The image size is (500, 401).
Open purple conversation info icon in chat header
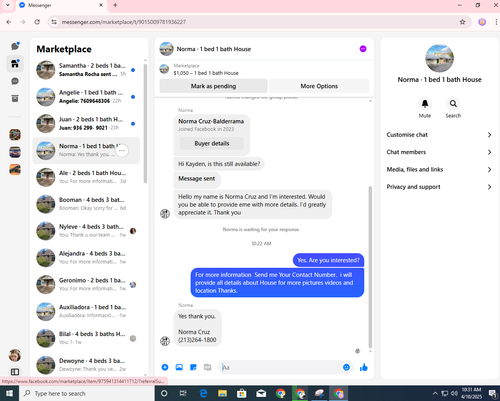363,49
